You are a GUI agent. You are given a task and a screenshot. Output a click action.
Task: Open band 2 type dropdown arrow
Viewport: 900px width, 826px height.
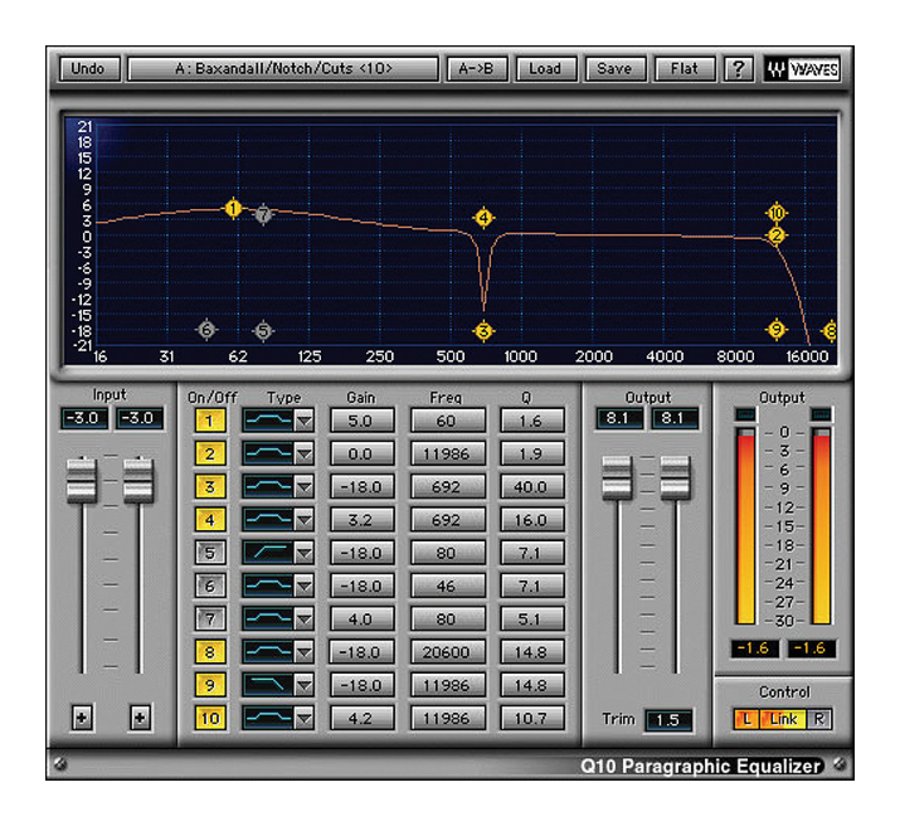[x=304, y=453]
